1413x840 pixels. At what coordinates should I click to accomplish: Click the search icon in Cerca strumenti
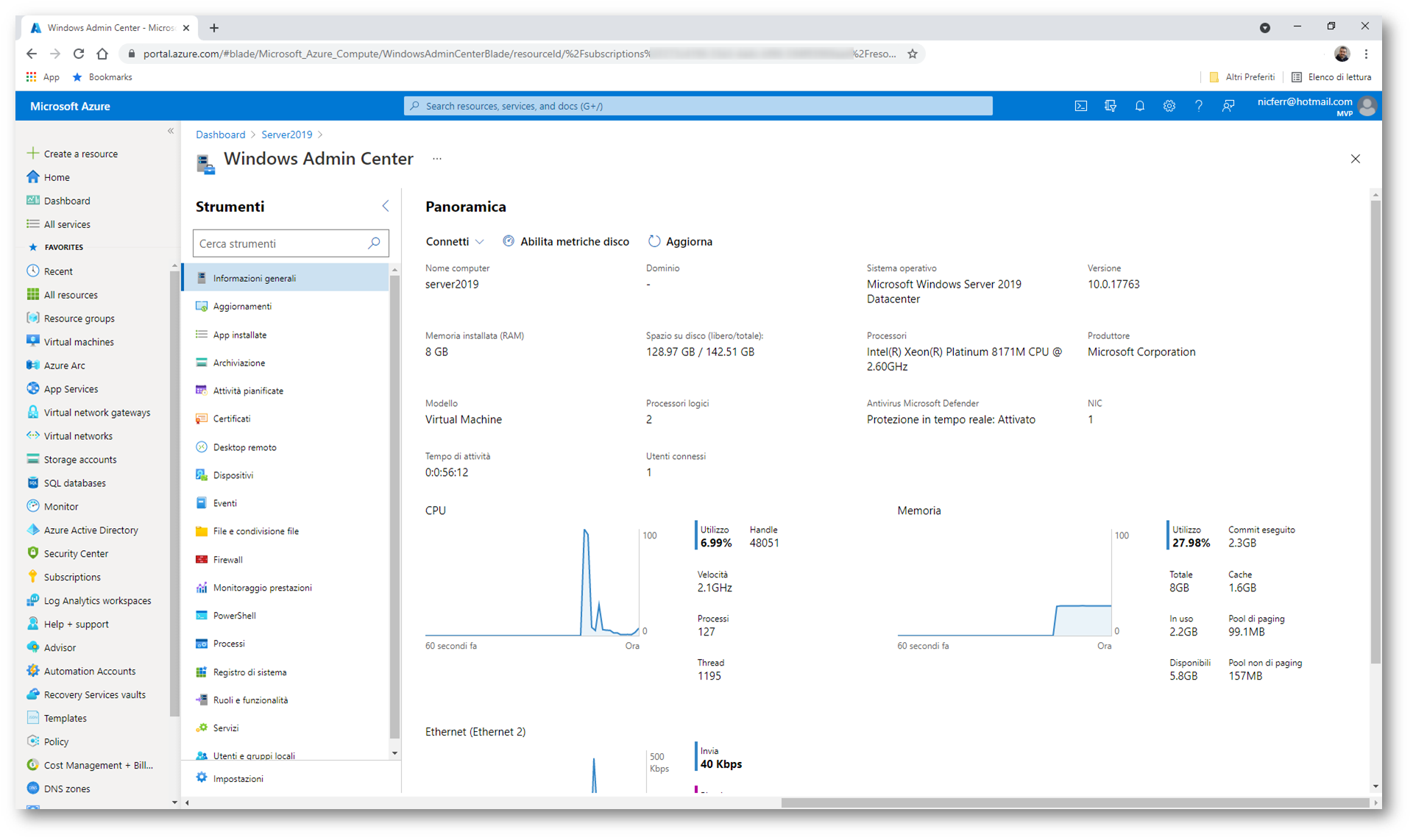374,243
